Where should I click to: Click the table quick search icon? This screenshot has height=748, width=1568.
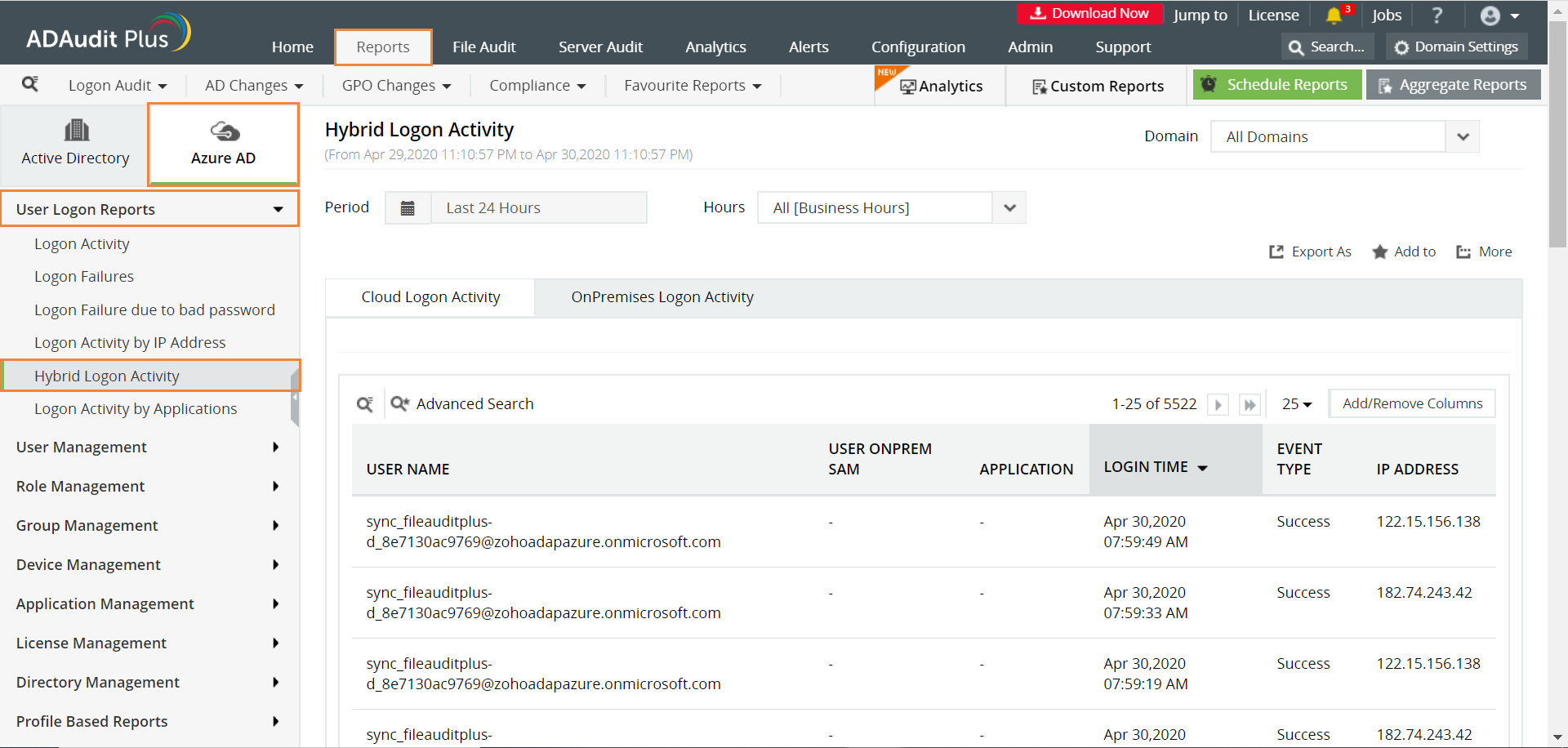click(x=365, y=404)
